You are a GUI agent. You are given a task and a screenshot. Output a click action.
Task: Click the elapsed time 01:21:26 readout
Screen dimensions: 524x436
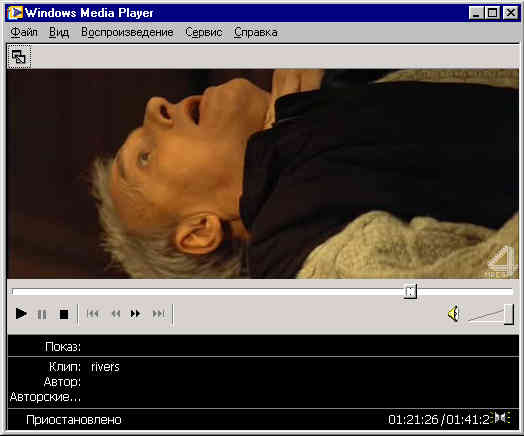[x=413, y=419]
